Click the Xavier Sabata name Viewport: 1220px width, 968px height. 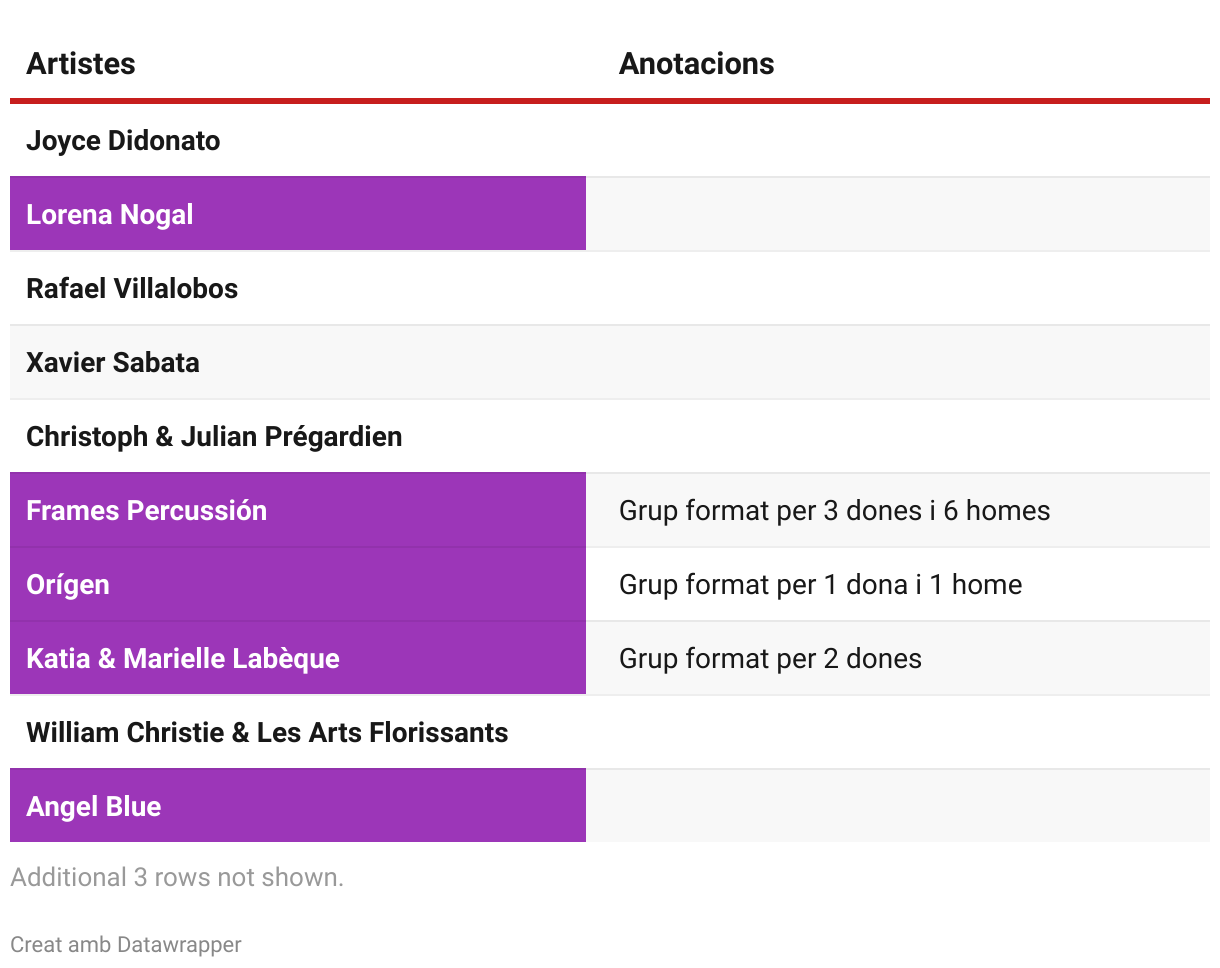click(x=113, y=363)
